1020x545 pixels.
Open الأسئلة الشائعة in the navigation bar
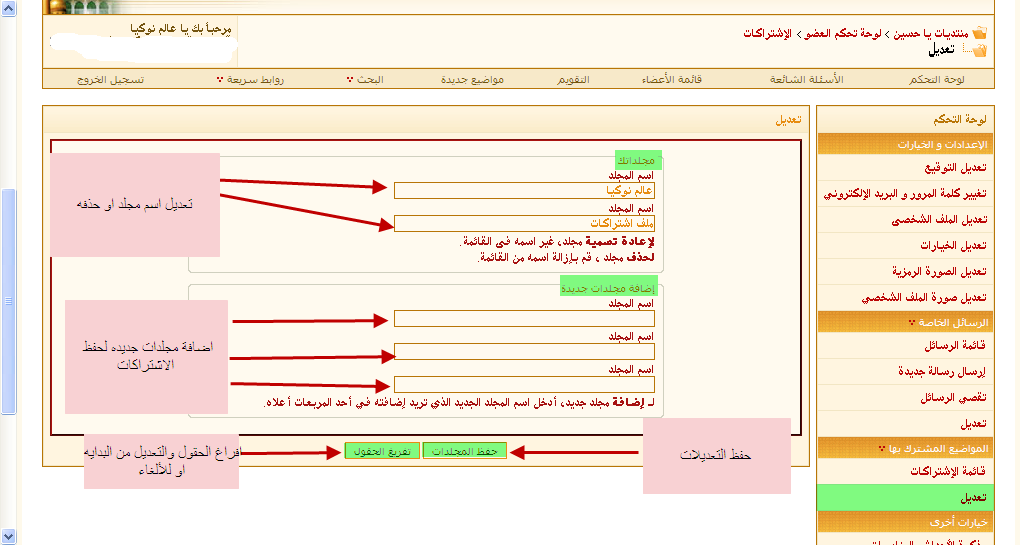point(806,79)
